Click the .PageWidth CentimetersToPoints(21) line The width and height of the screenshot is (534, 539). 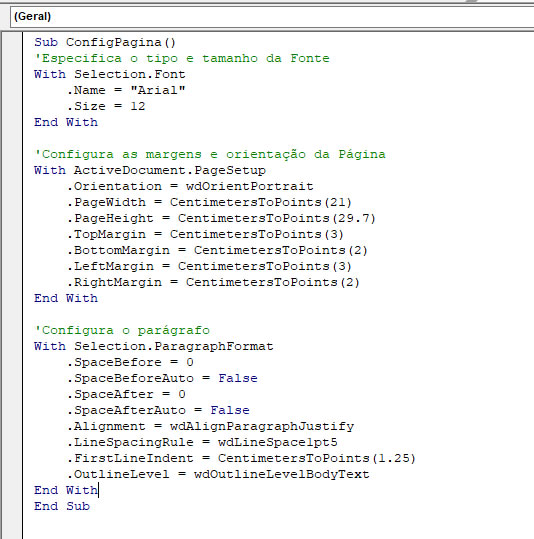click(x=209, y=202)
